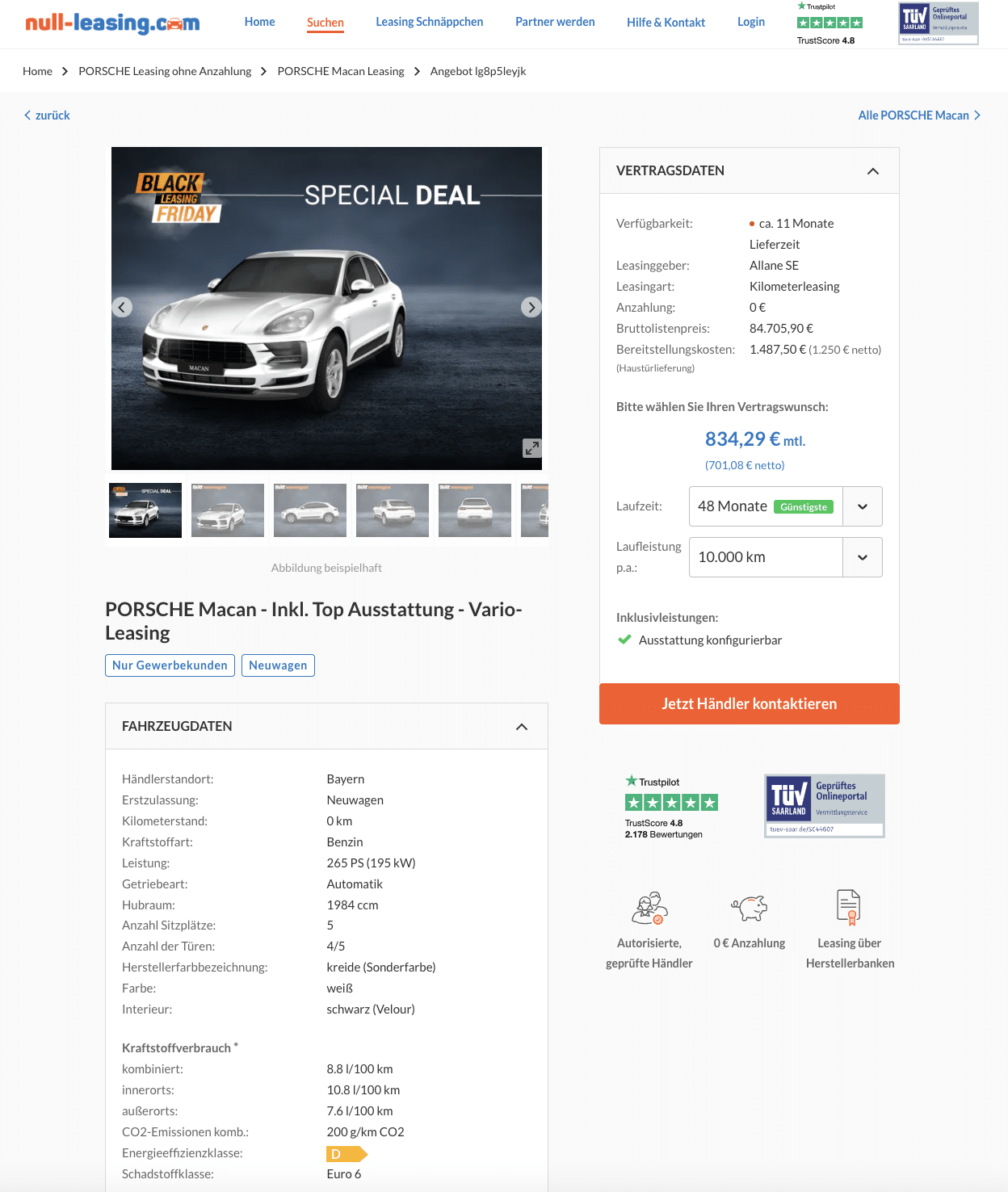Click the Abbildung beispielhaft caption
This screenshot has width=1008, height=1192.
[x=326, y=568]
